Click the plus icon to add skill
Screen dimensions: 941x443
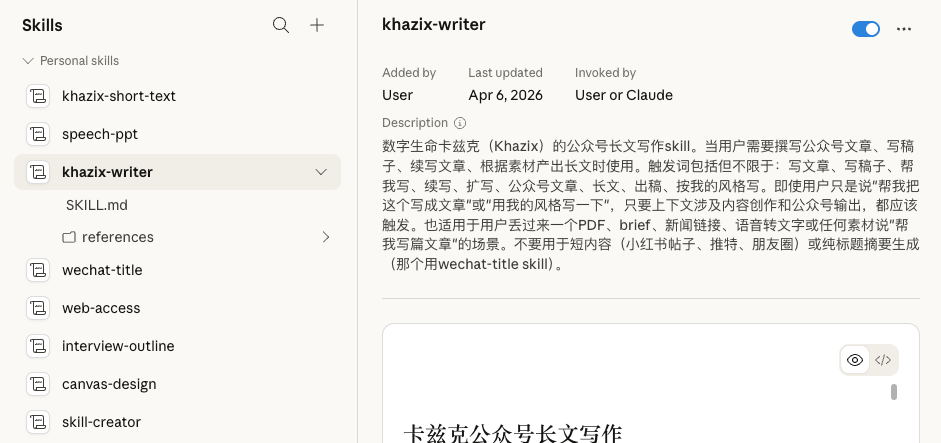317,25
